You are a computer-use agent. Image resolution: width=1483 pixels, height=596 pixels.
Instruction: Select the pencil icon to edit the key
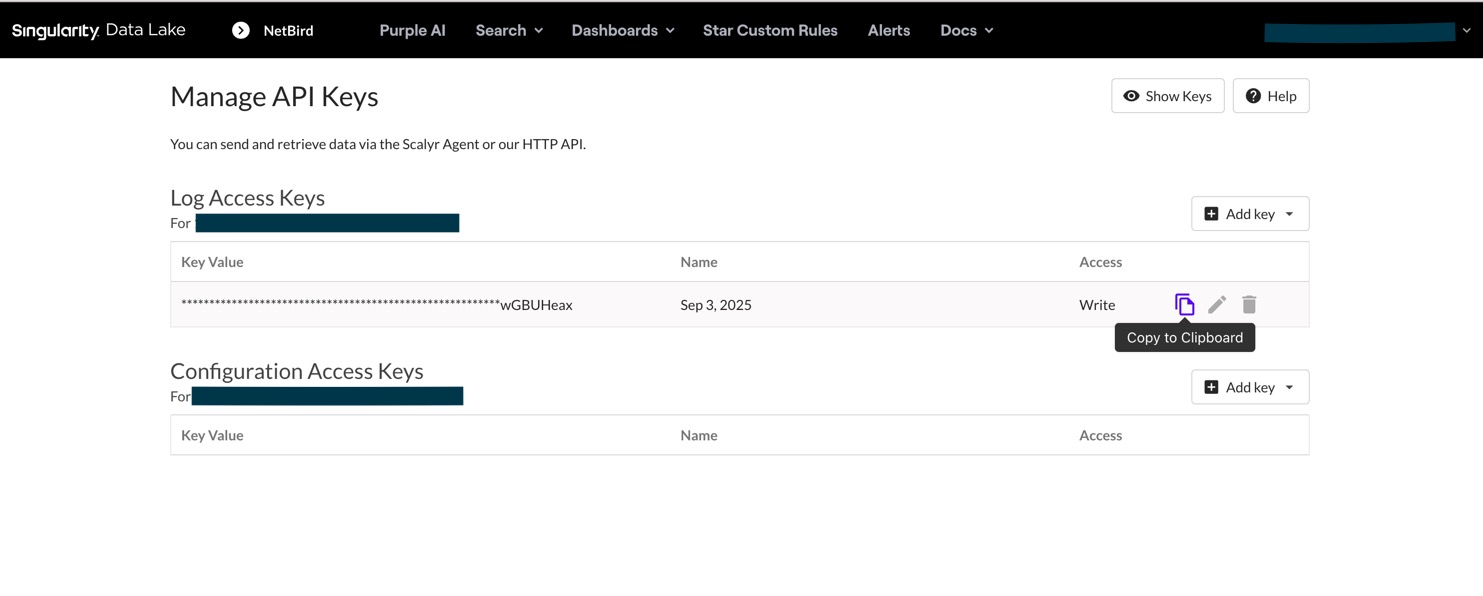(1217, 304)
